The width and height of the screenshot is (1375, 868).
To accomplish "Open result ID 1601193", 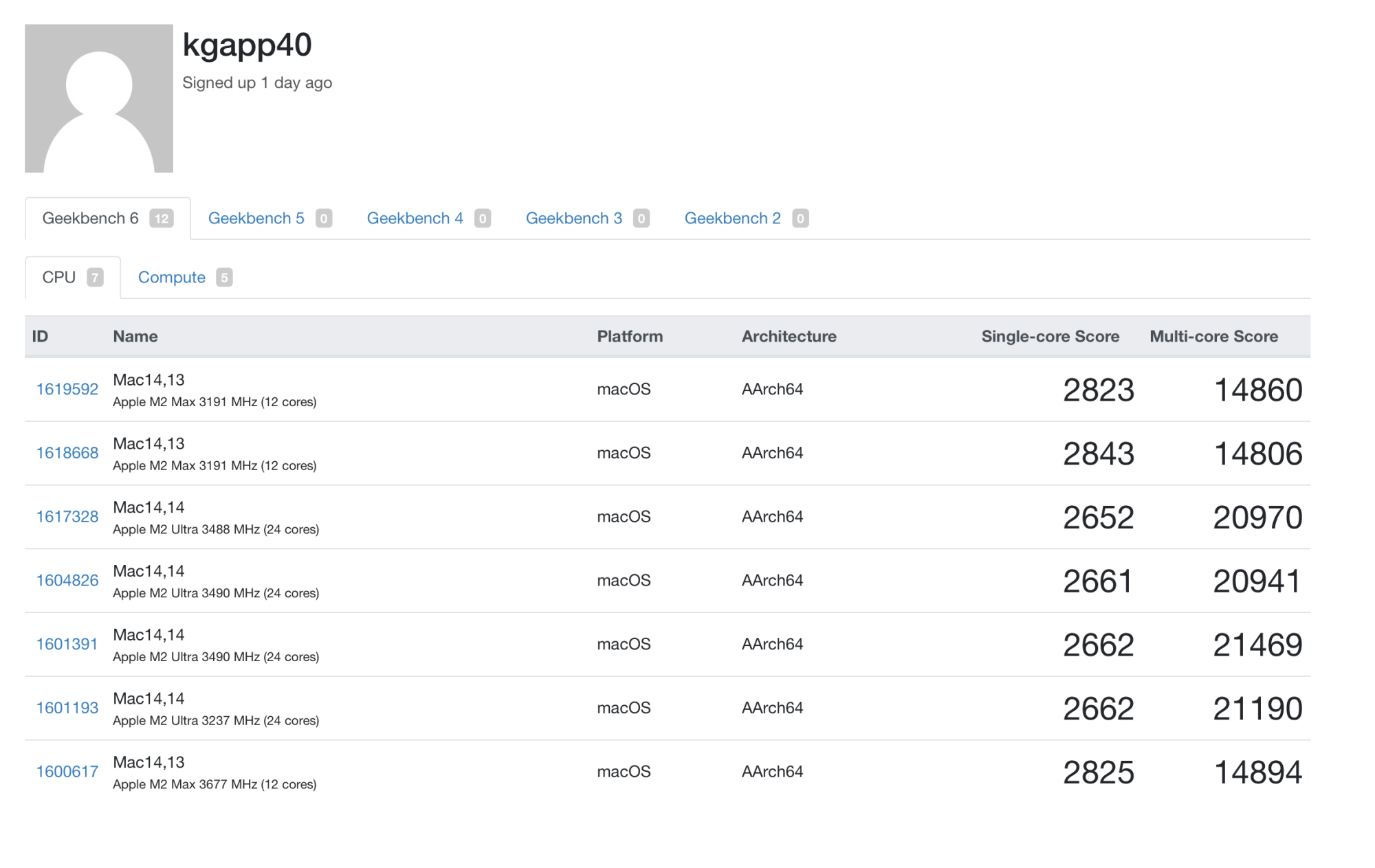I will [x=67, y=708].
